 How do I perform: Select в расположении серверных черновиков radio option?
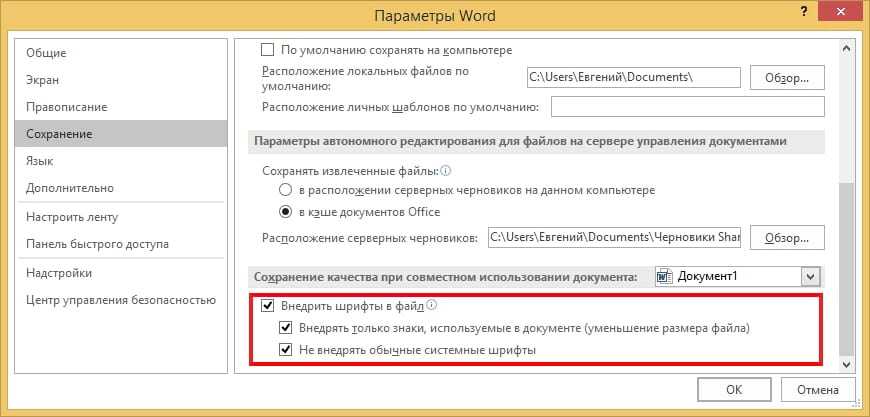pyautogui.click(x=287, y=190)
